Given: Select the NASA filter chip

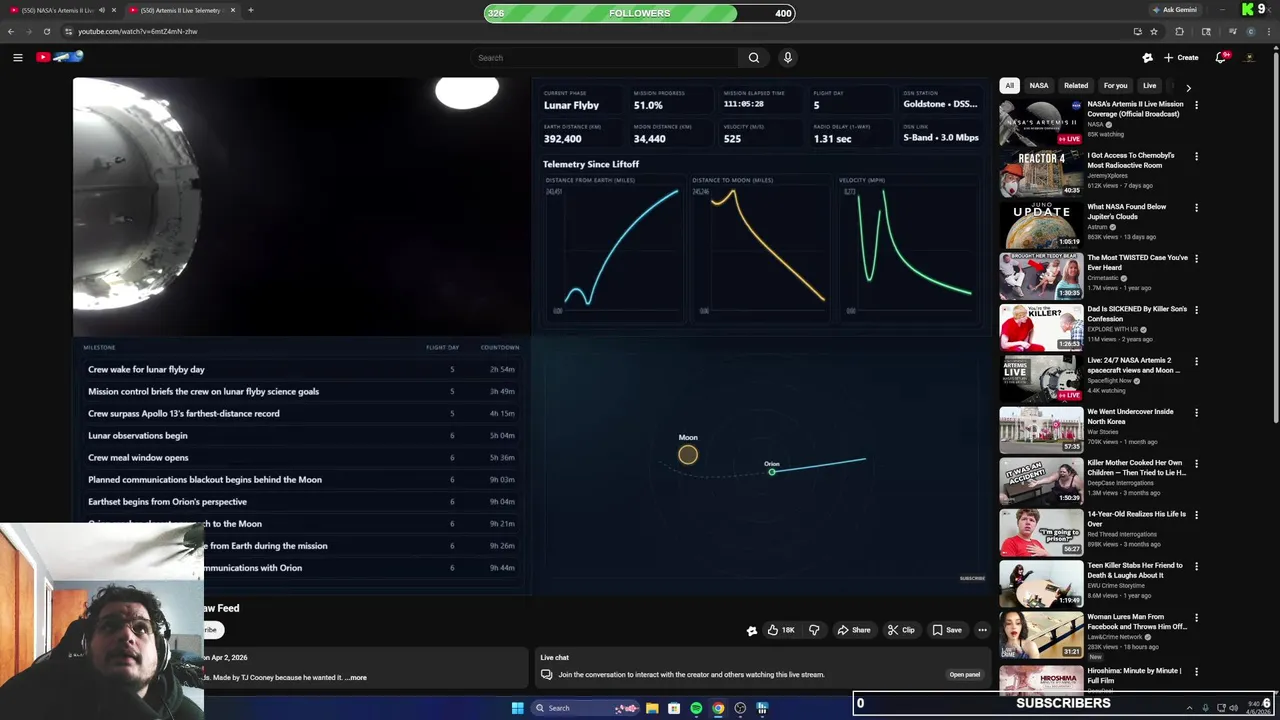Looking at the screenshot, I should (1039, 86).
